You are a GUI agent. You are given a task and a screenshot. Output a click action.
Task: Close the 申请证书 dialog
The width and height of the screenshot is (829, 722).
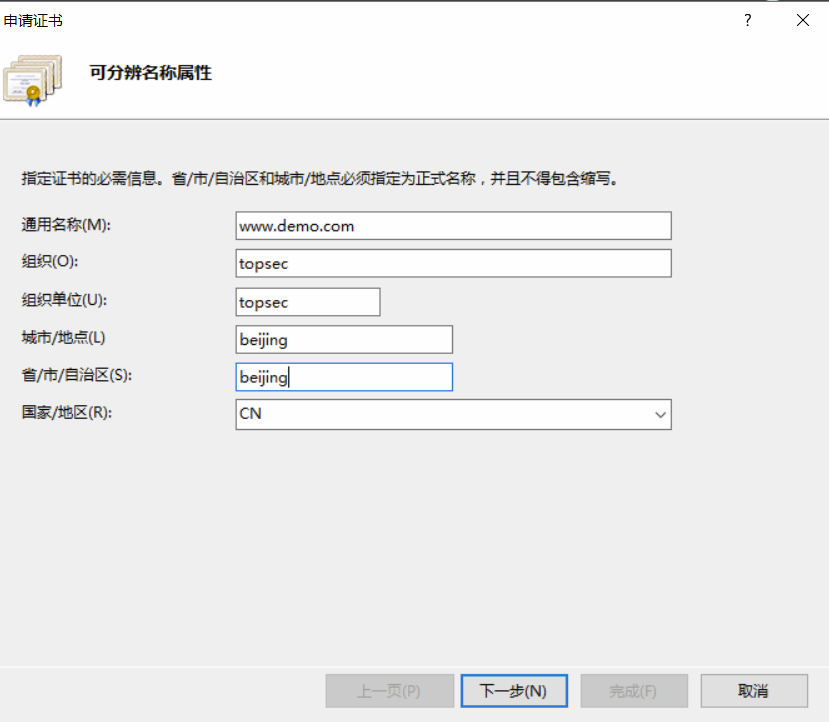tap(803, 20)
